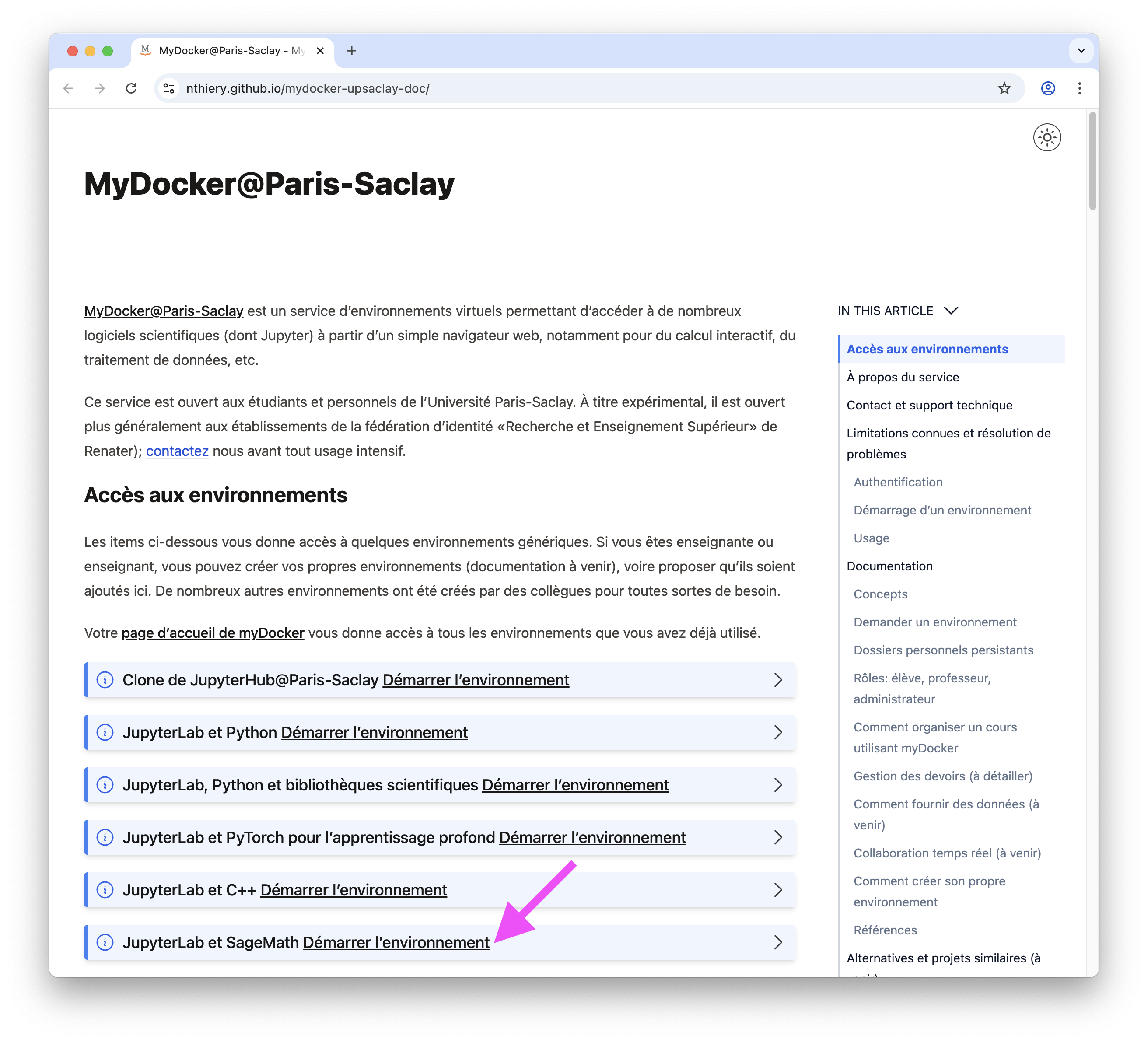Open the Chrome profile icon
This screenshot has height=1042, width=1148.
click(x=1048, y=88)
